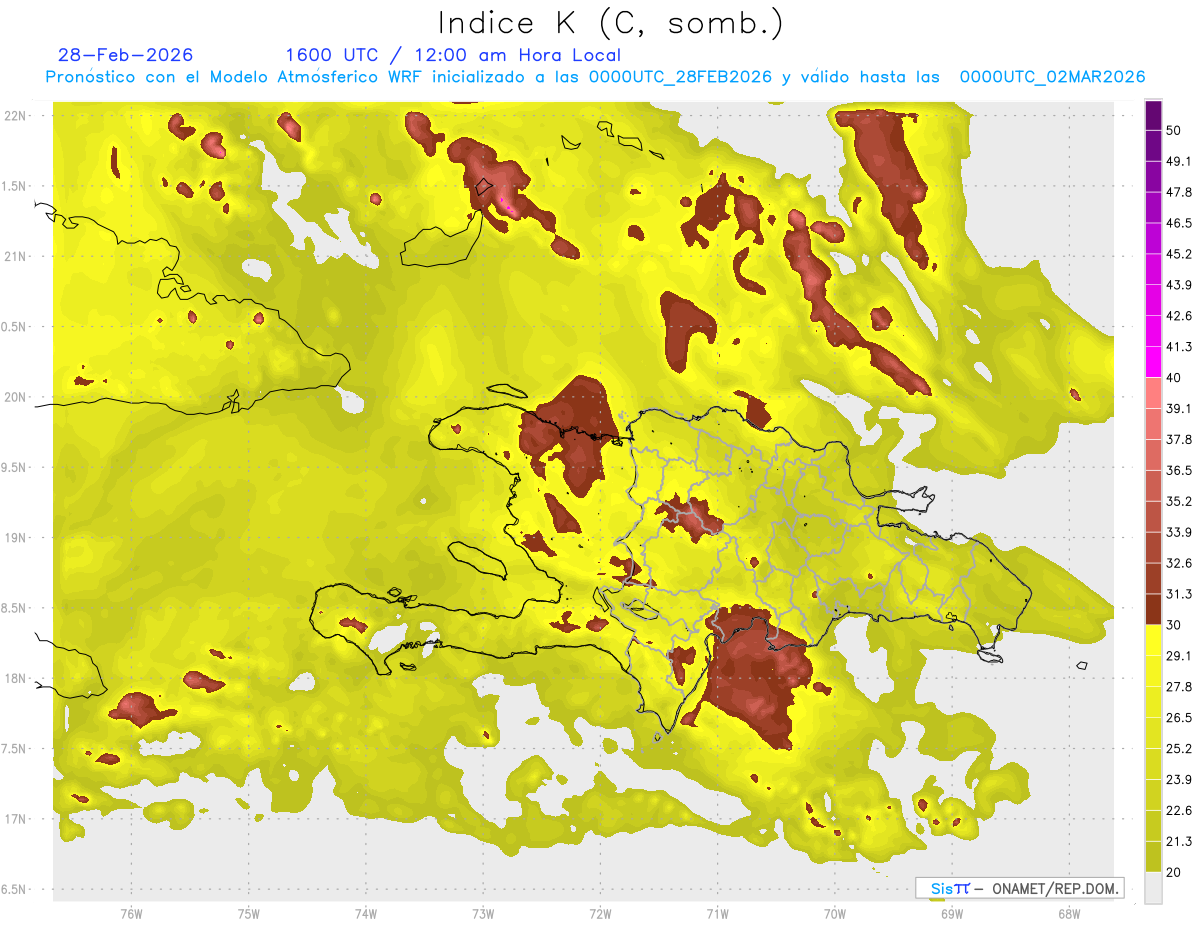Click the colorbar value '39.1'

click(1178, 409)
